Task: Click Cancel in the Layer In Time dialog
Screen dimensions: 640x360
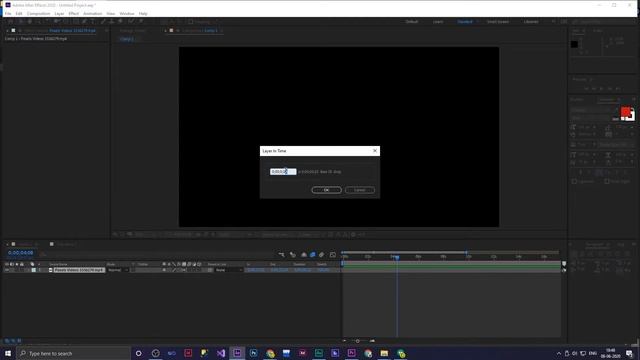Action: [x=360, y=190]
